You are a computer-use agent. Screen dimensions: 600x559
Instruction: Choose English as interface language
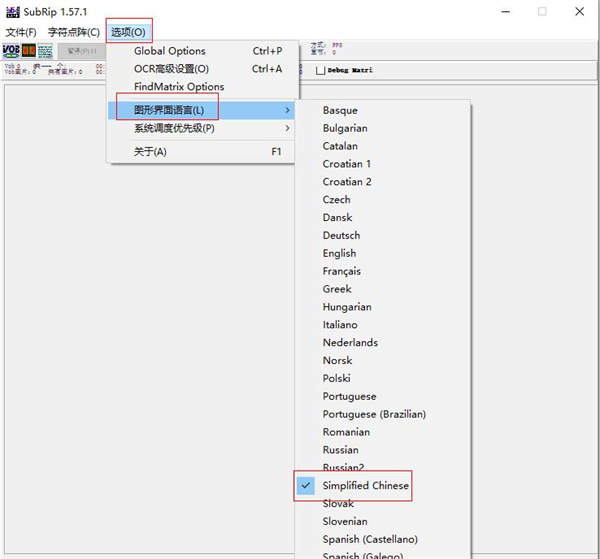(339, 253)
